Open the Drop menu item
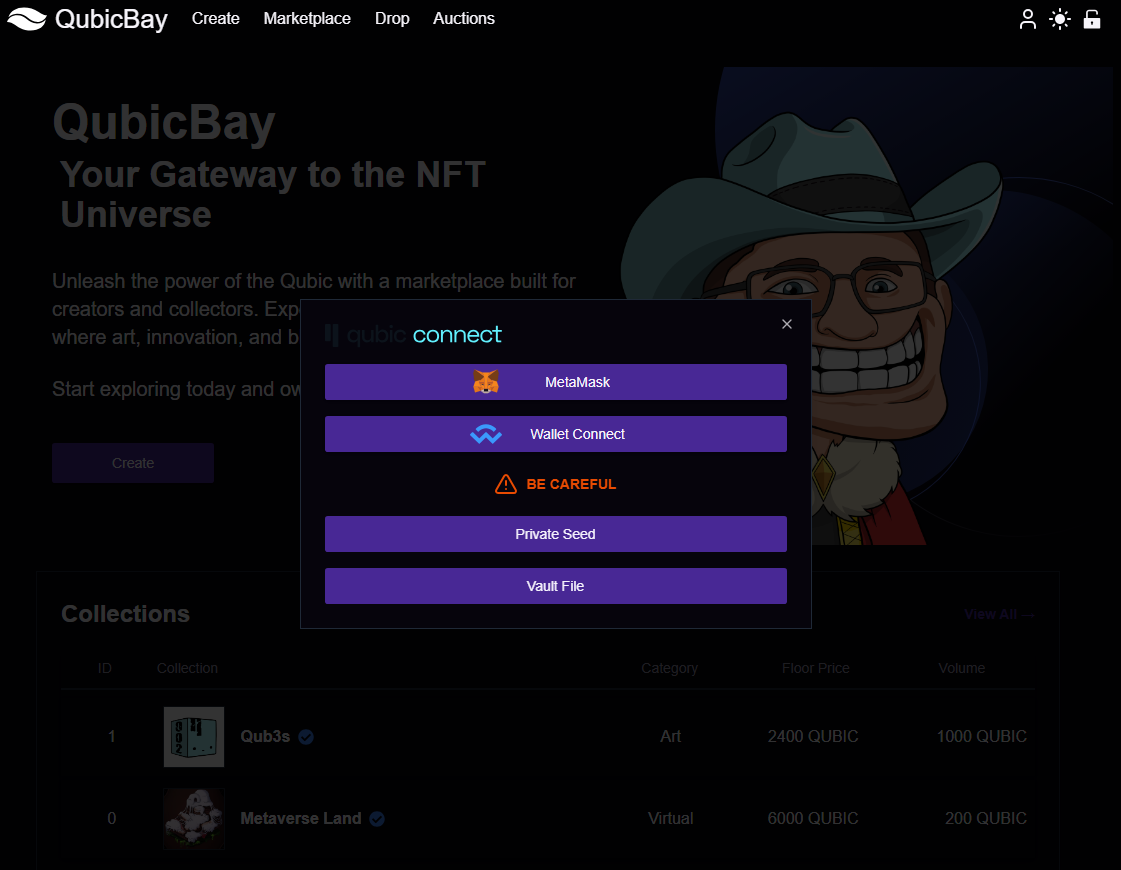Screen dimensions: 1121x870 click(392, 18)
